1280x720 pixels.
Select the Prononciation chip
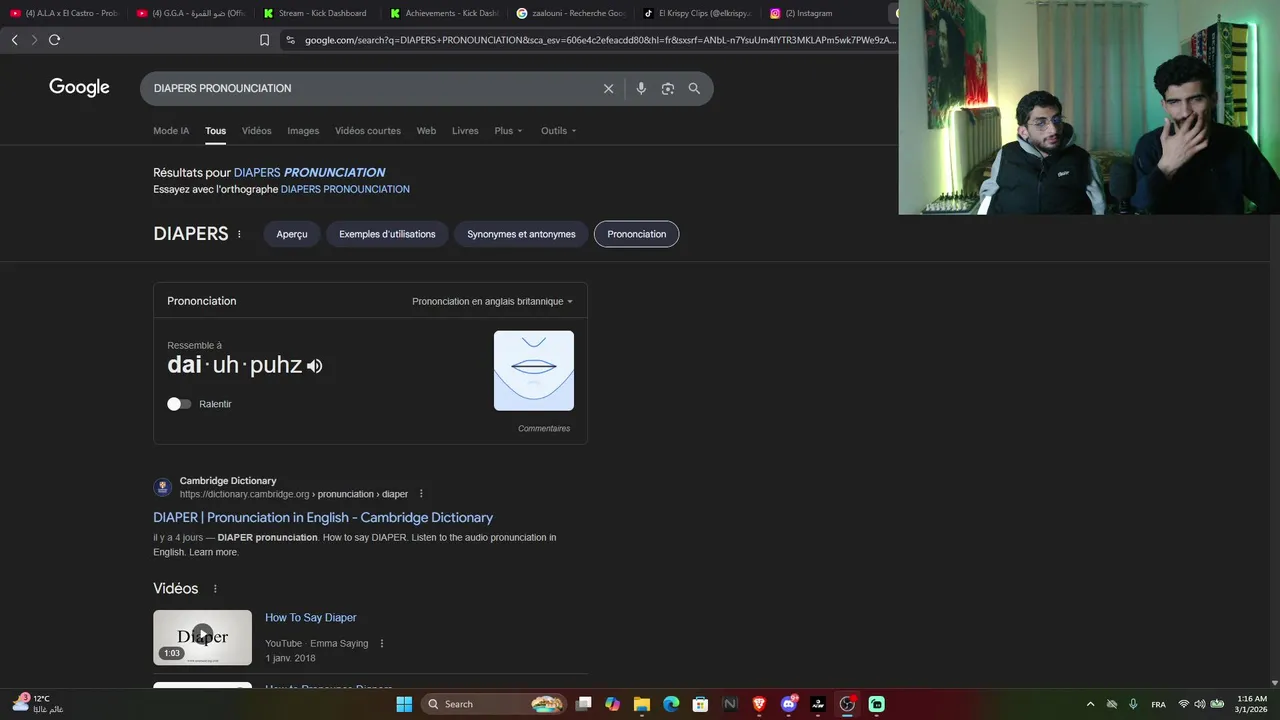(636, 234)
